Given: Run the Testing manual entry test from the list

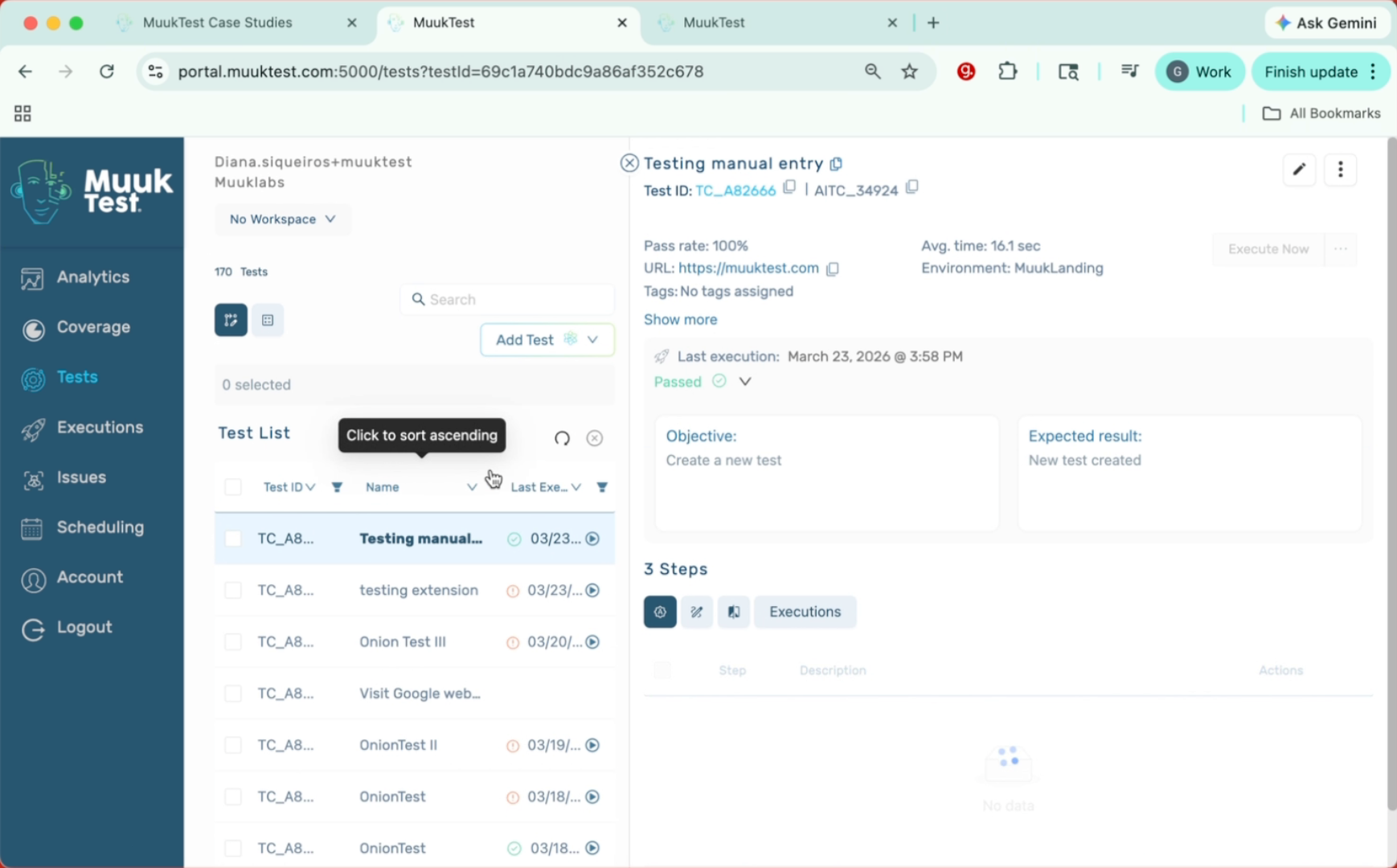Looking at the screenshot, I should click(592, 538).
